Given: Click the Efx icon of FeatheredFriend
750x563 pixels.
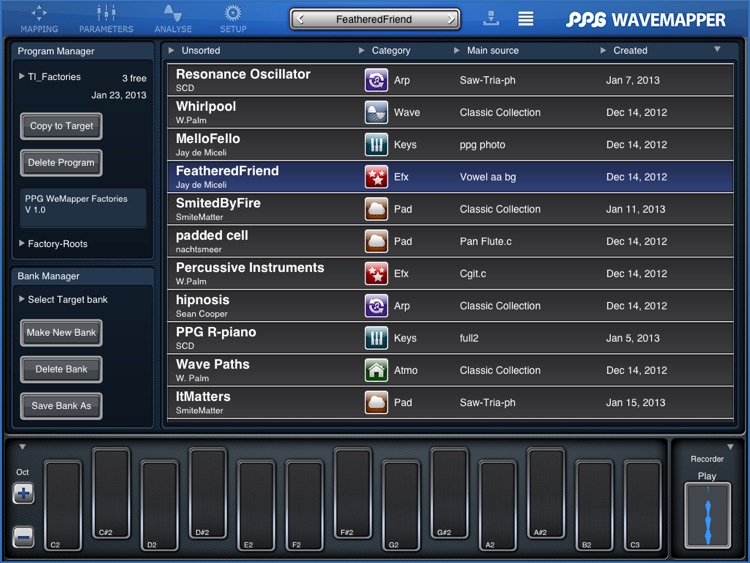Looking at the screenshot, I should pos(376,177).
